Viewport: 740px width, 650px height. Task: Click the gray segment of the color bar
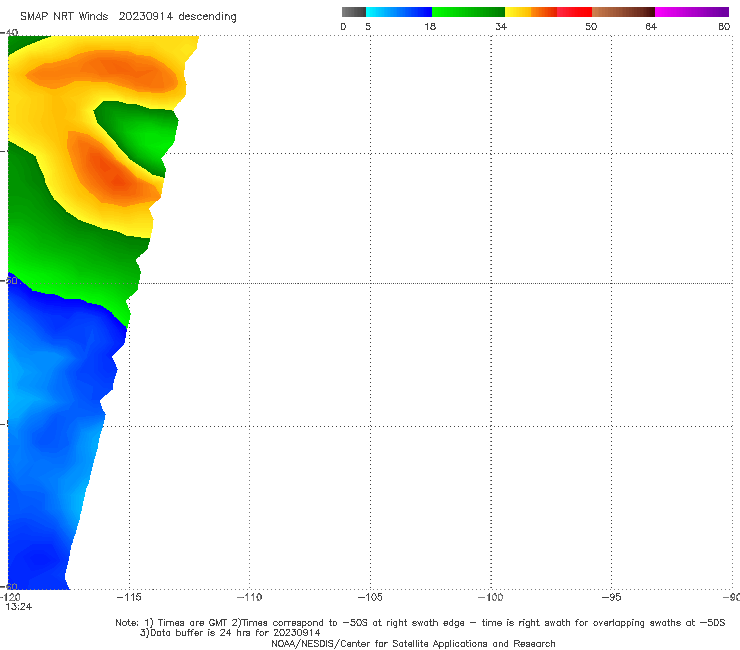click(354, 12)
